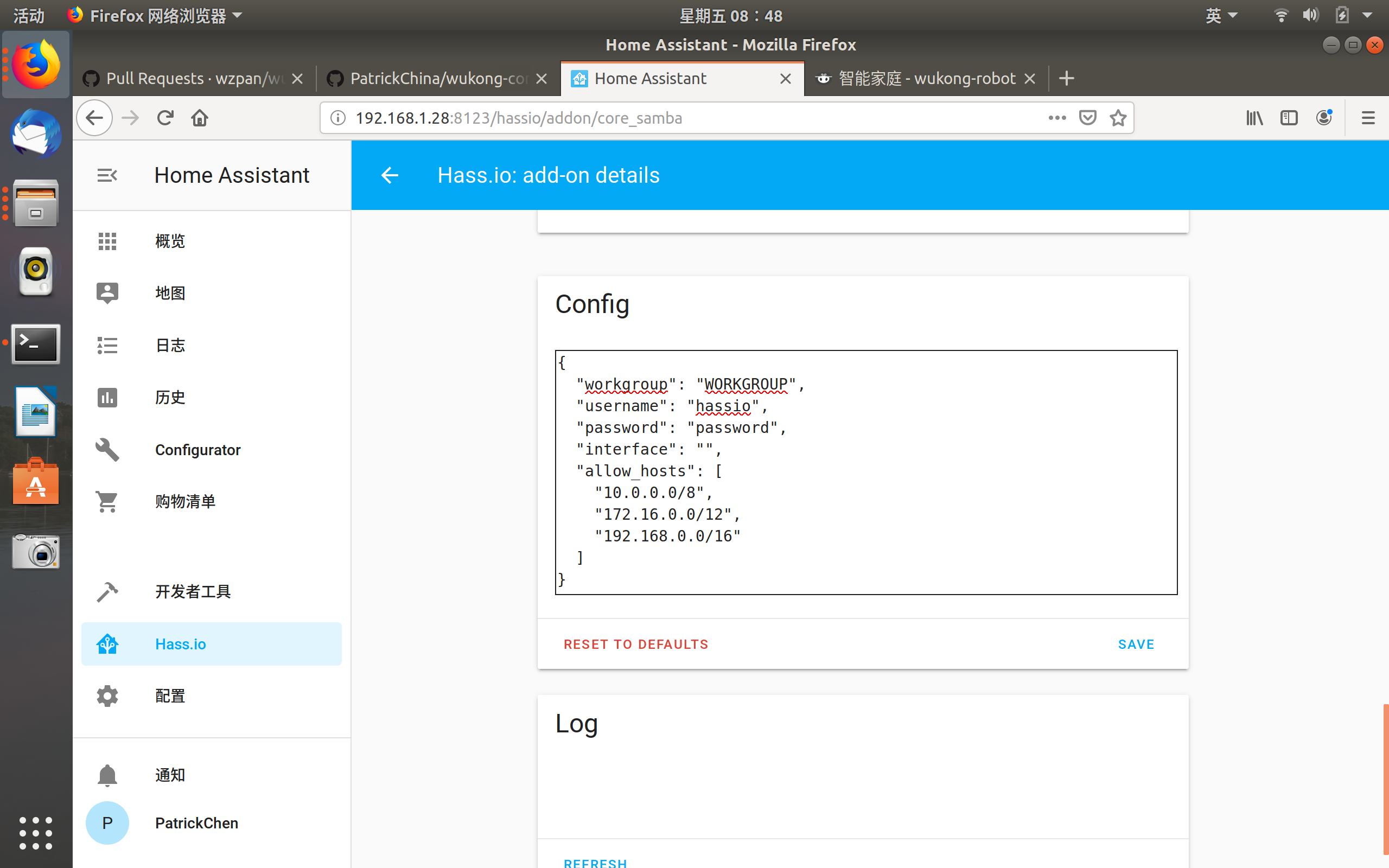This screenshot has width=1389, height=868.
Task: Open the 配置 settings gear icon
Action: (x=107, y=696)
